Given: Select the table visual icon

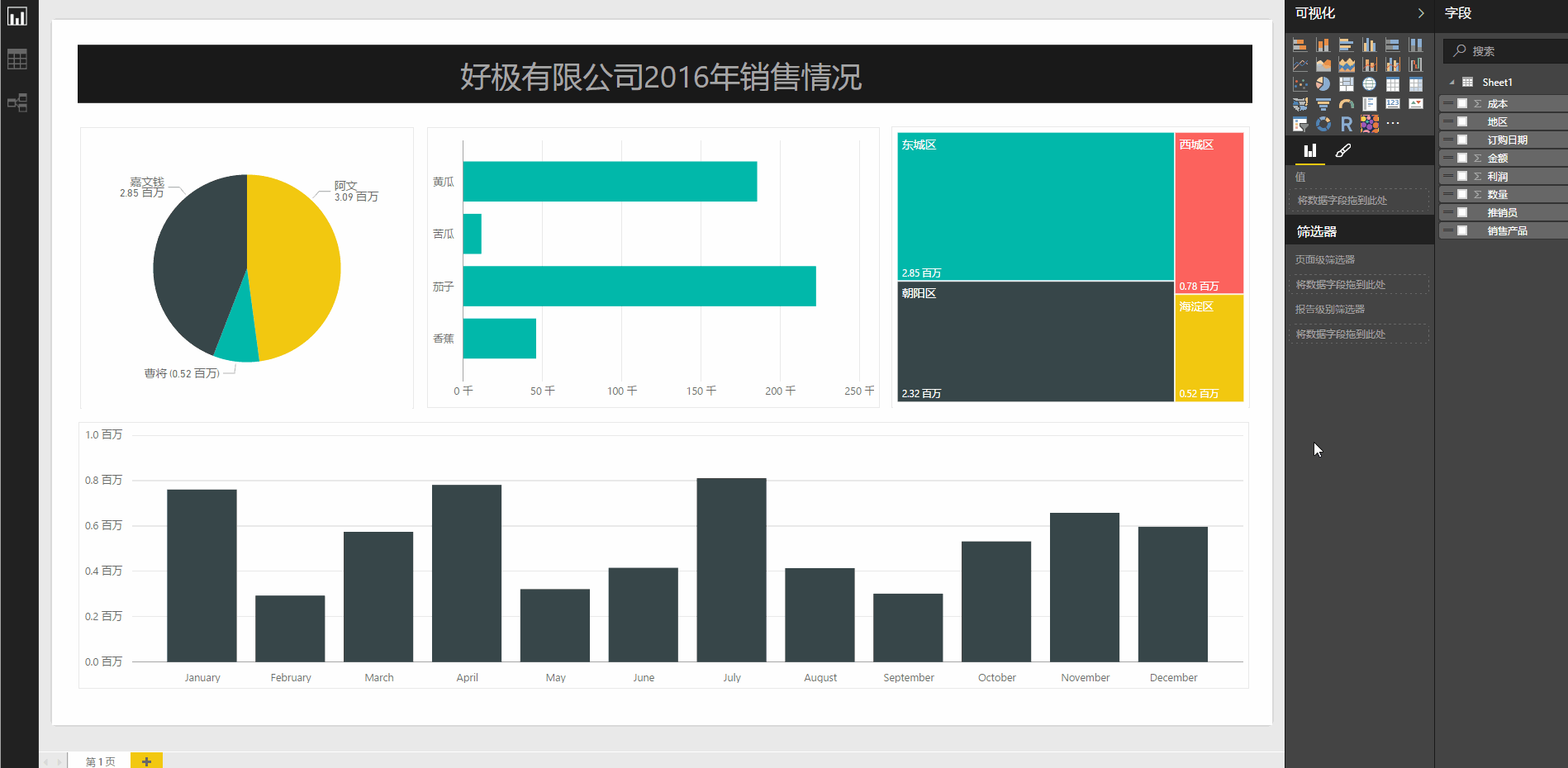Looking at the screenshot, I should pos(1392,84).
